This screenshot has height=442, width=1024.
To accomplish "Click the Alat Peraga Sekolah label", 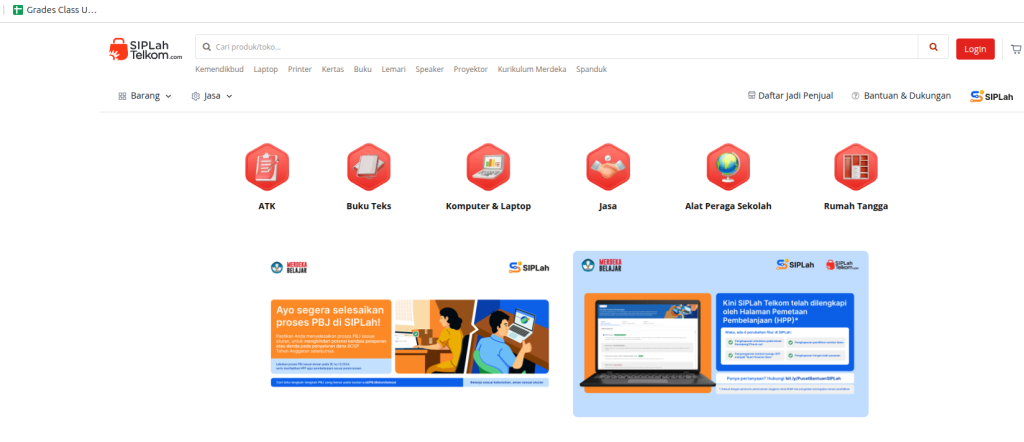I will (728, 206).
